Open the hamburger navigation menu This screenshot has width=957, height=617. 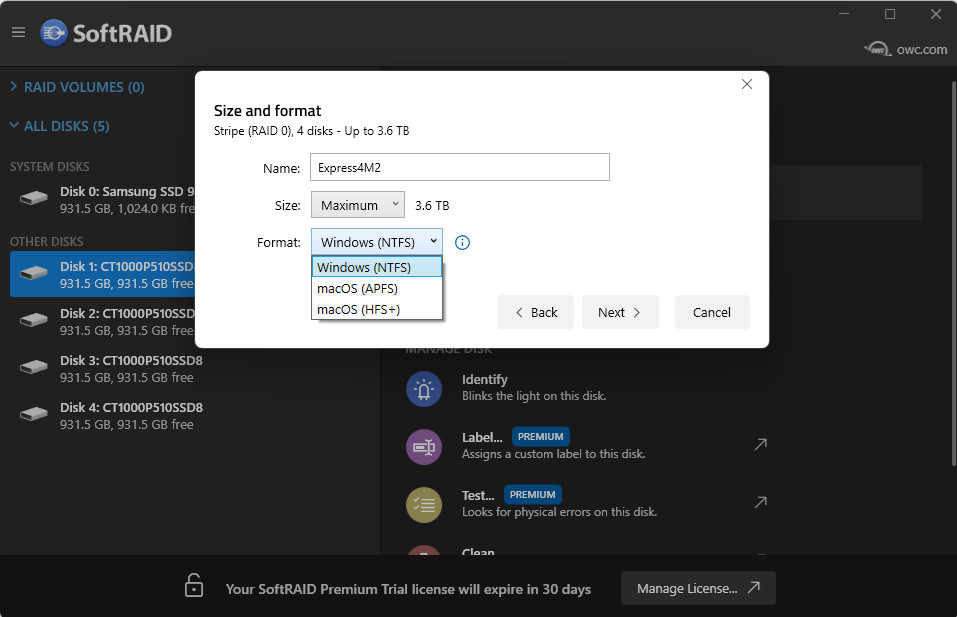pos(18,32)
